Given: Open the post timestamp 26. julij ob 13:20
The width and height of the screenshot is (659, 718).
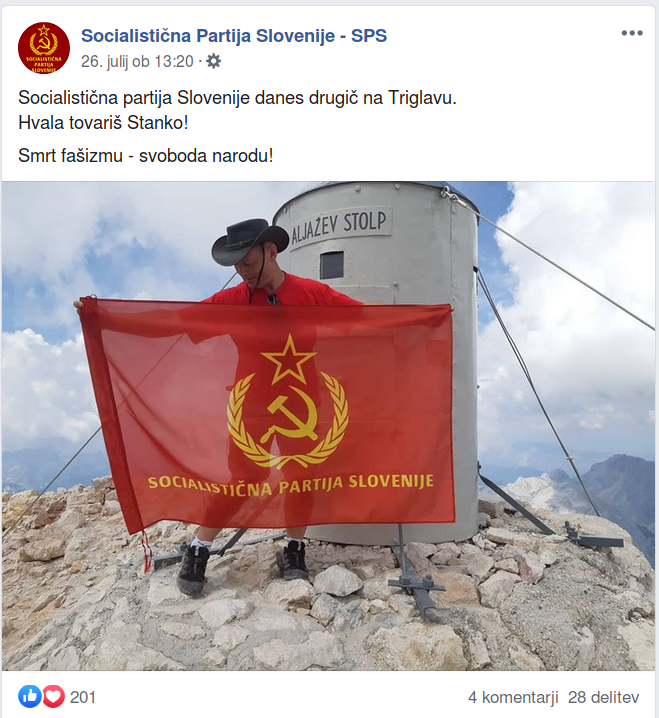Looking at the screenshot, I should 137,61.
